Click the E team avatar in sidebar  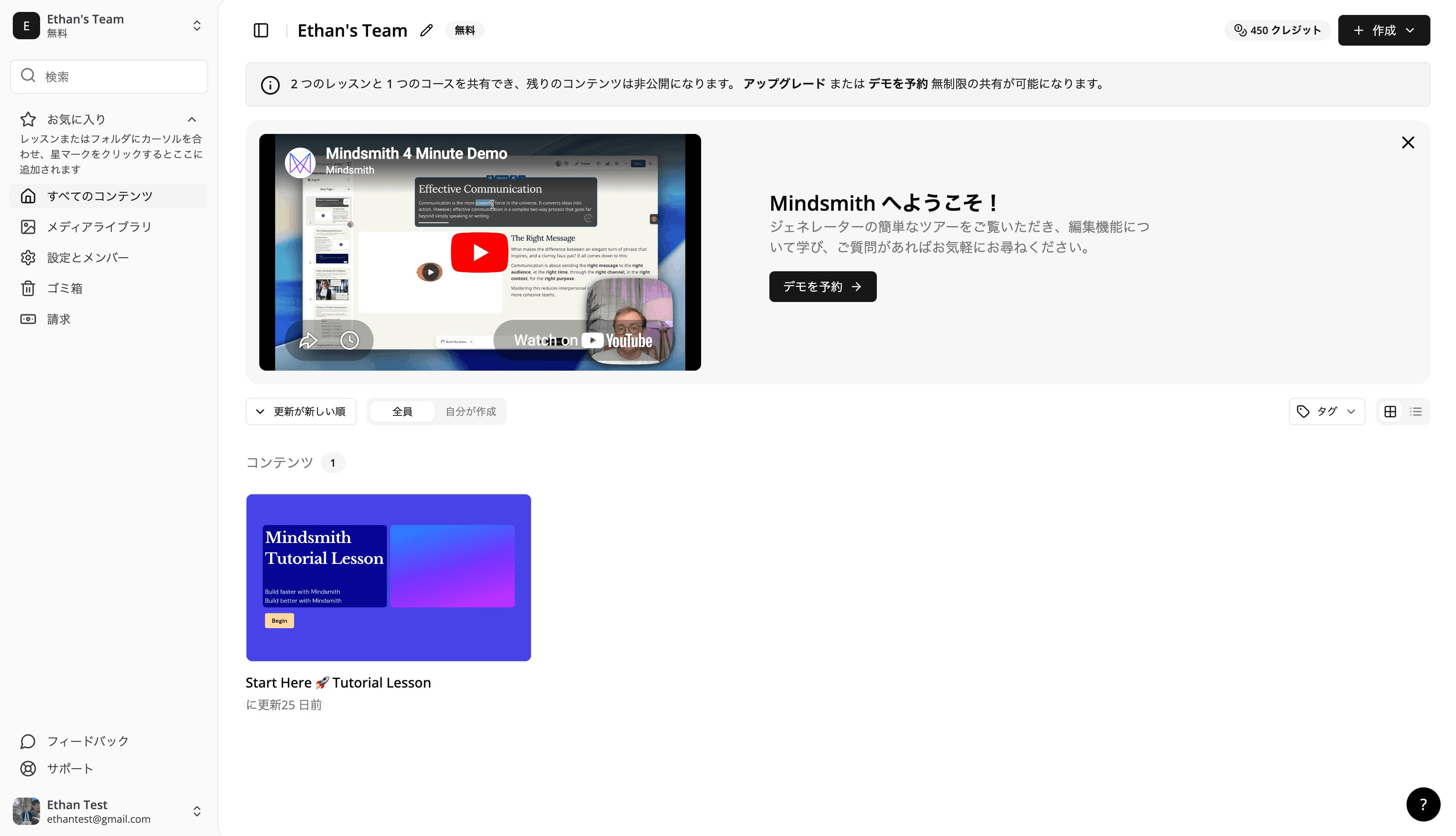tap(26, 26)
